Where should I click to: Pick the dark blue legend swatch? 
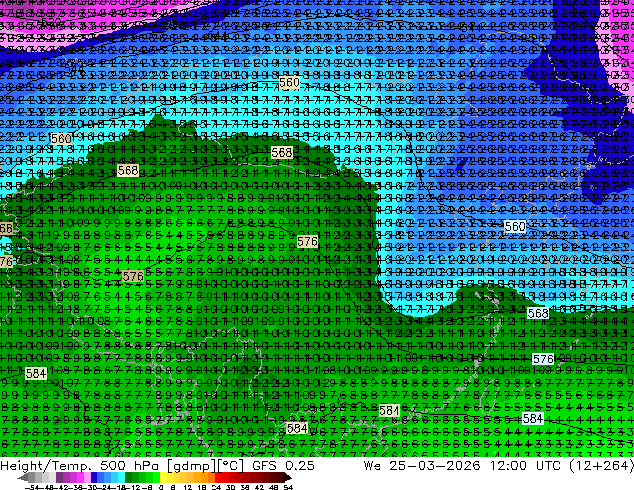pos(94,477)
